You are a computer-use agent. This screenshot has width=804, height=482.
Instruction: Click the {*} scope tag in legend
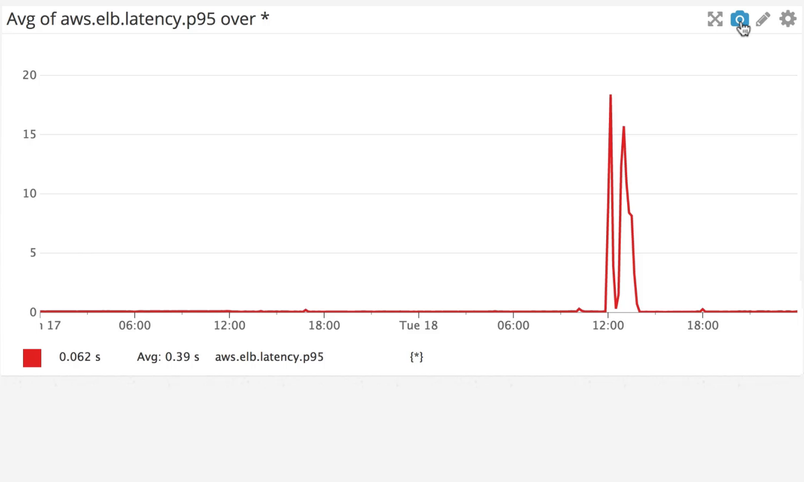click(x=416, y=357)
